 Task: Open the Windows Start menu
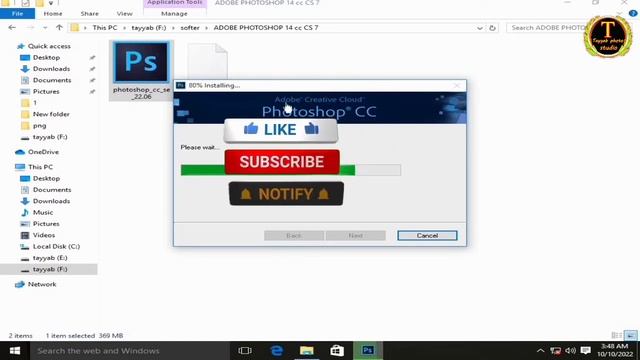[x=15, y=351]
